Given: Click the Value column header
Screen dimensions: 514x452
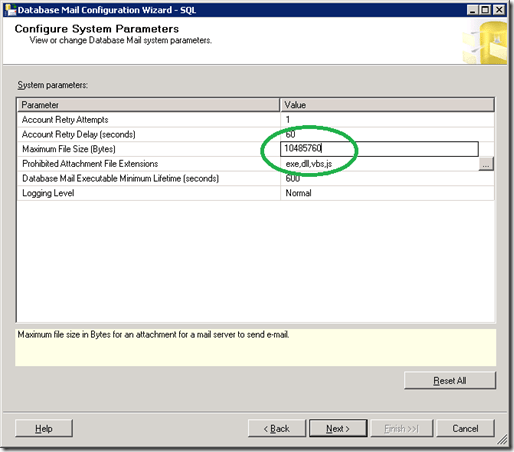Looking at the screenshot, I should pos(387,105).
